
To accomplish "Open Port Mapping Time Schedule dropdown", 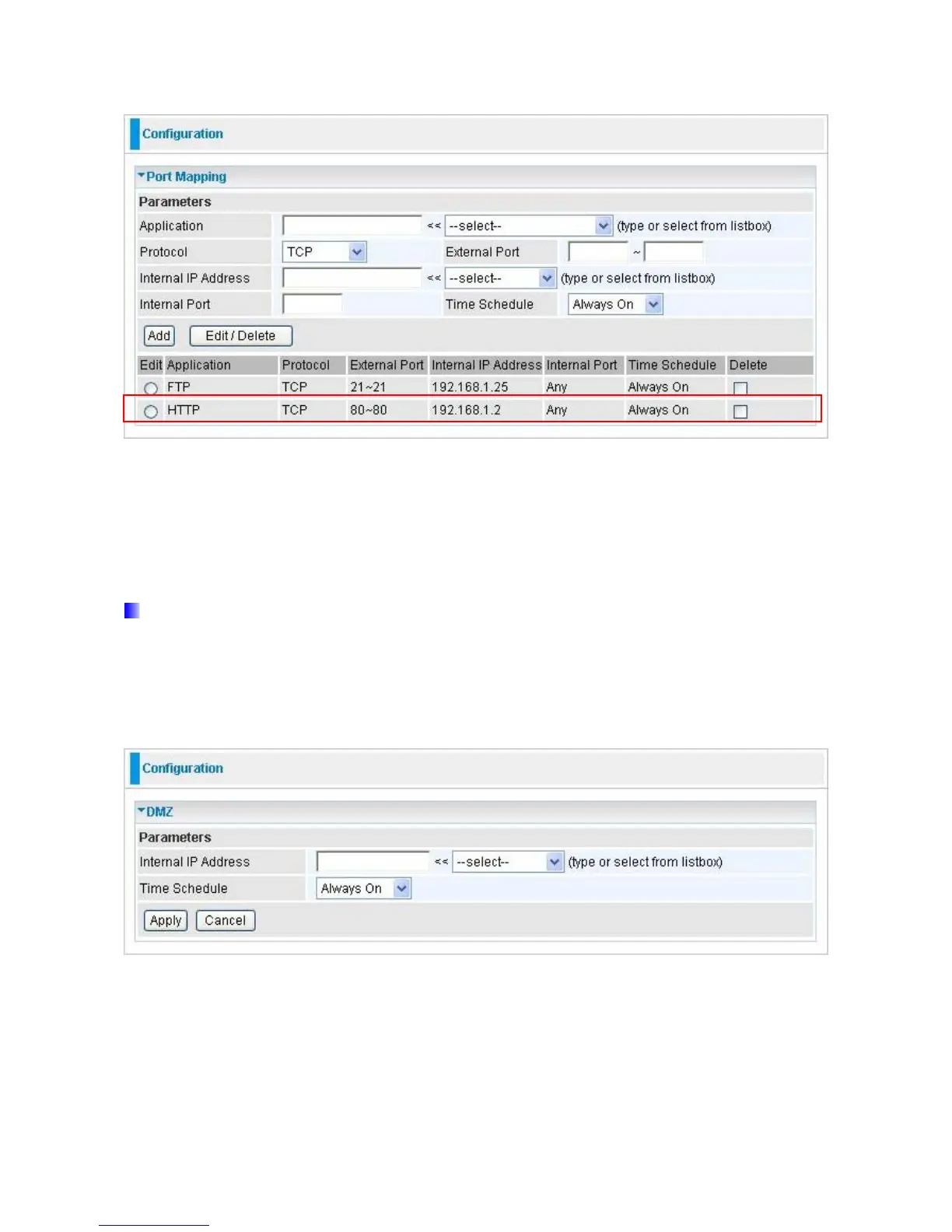I will tap(615, 305).
